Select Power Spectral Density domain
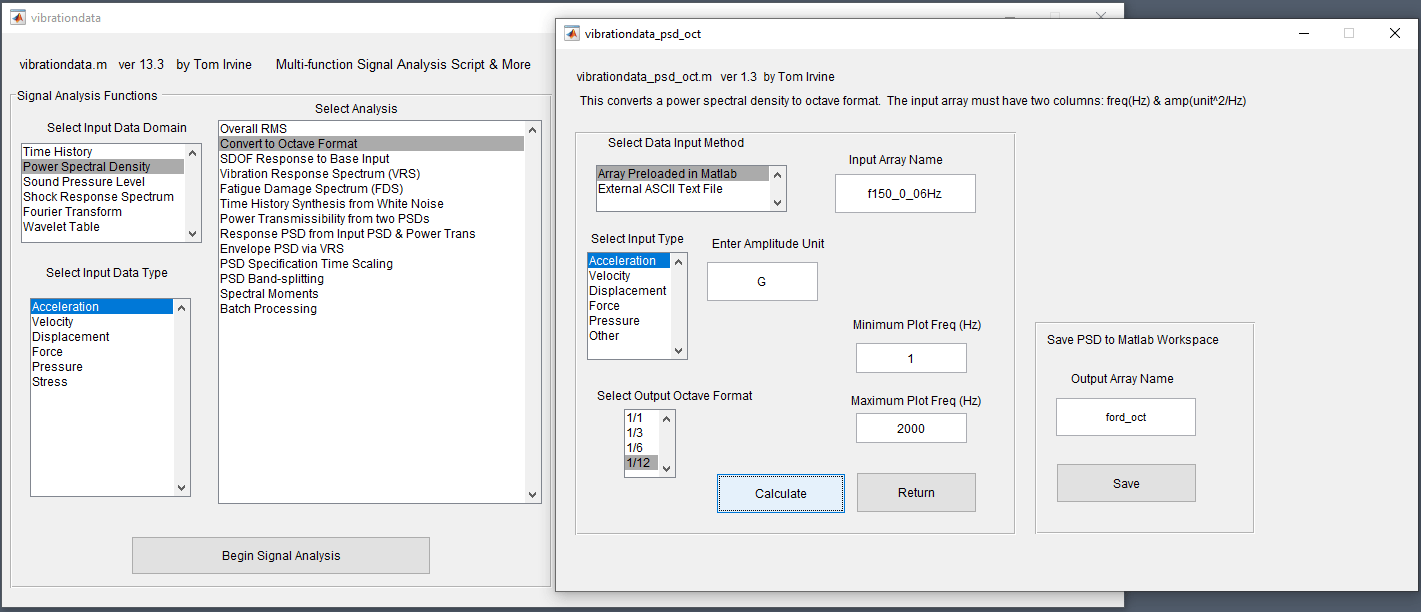Screen dimensions: 1421x612 click(103, 167)
